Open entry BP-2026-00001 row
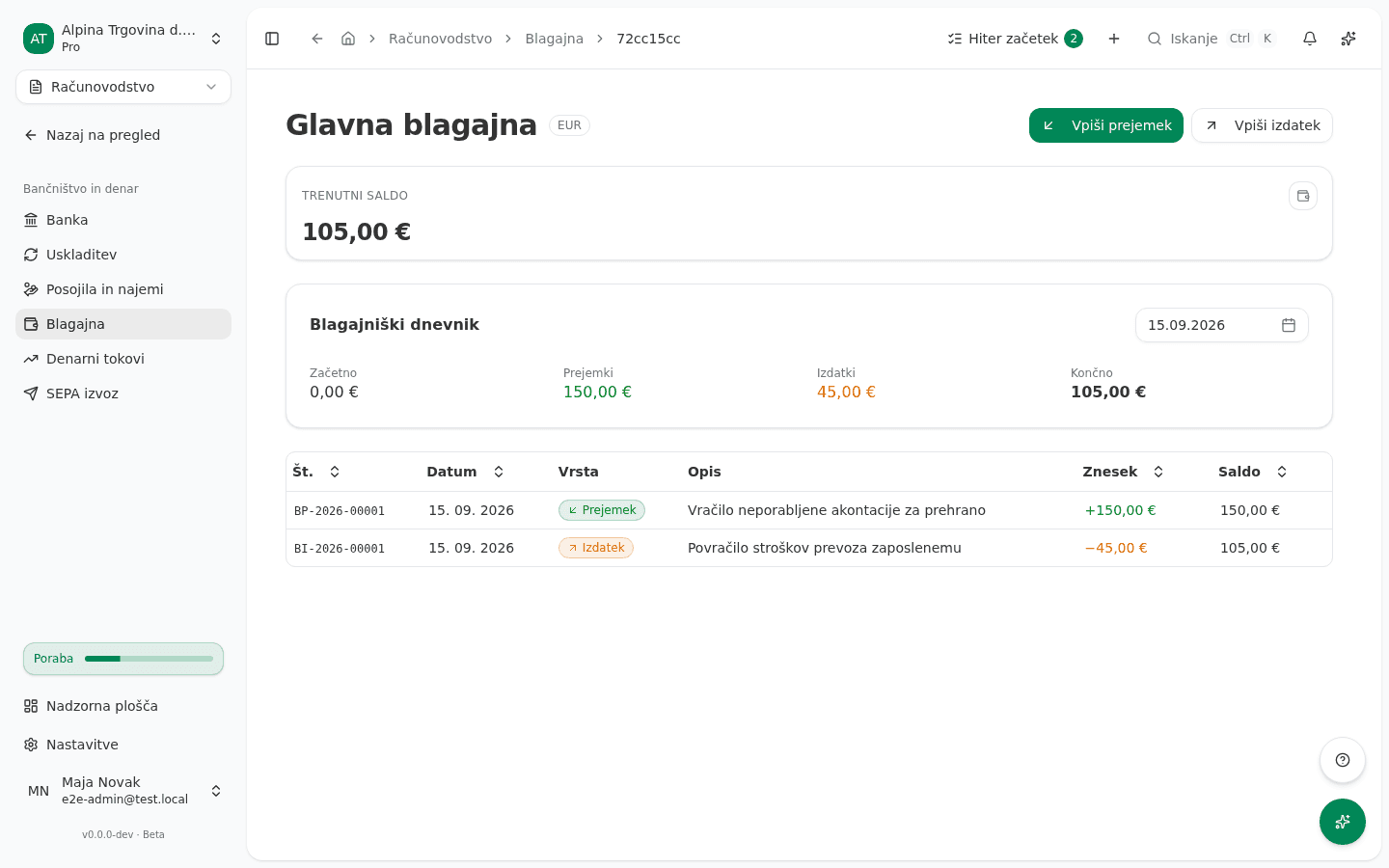1389x868 pixels. (x=809, y=510)
